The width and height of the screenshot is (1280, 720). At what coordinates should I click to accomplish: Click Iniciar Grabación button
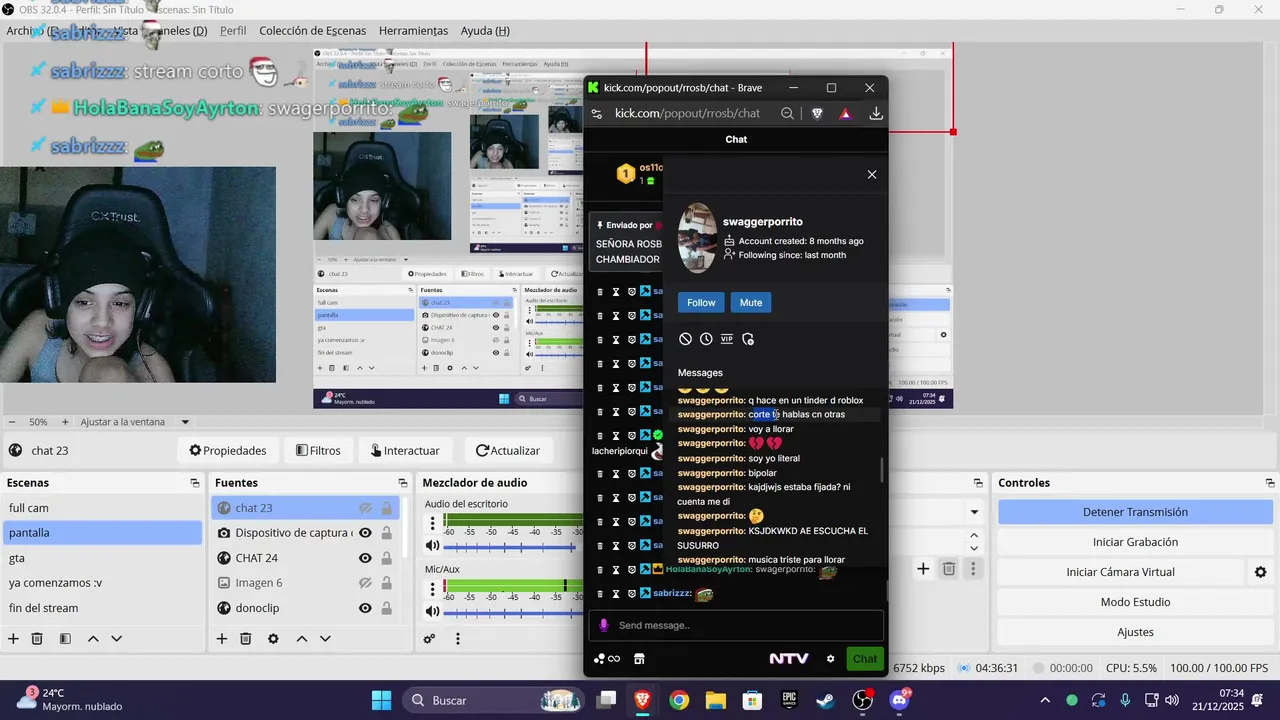[1135, 542]
